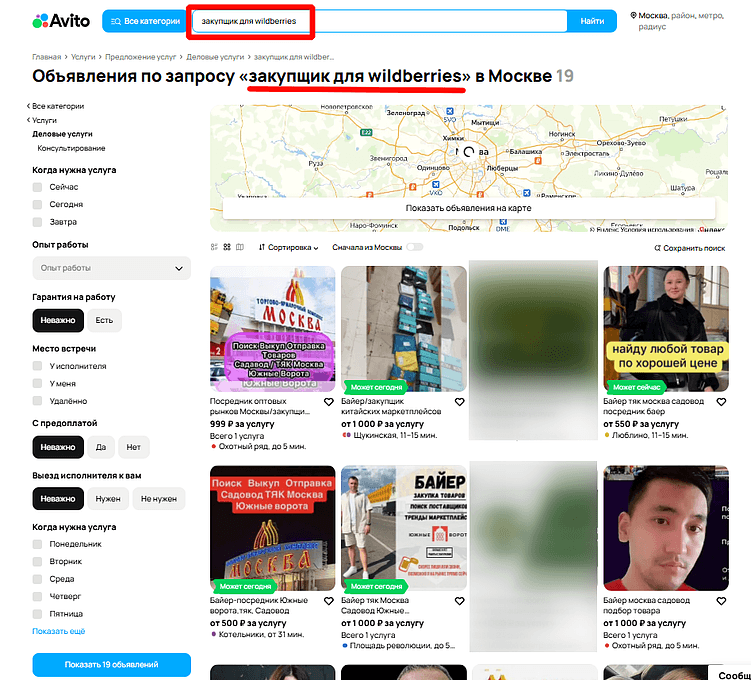Image resolution: width=751 pixels, height=680 pixels.
Task: Click the map loading spinner over Москва
Action: click(x=468, y=152)
